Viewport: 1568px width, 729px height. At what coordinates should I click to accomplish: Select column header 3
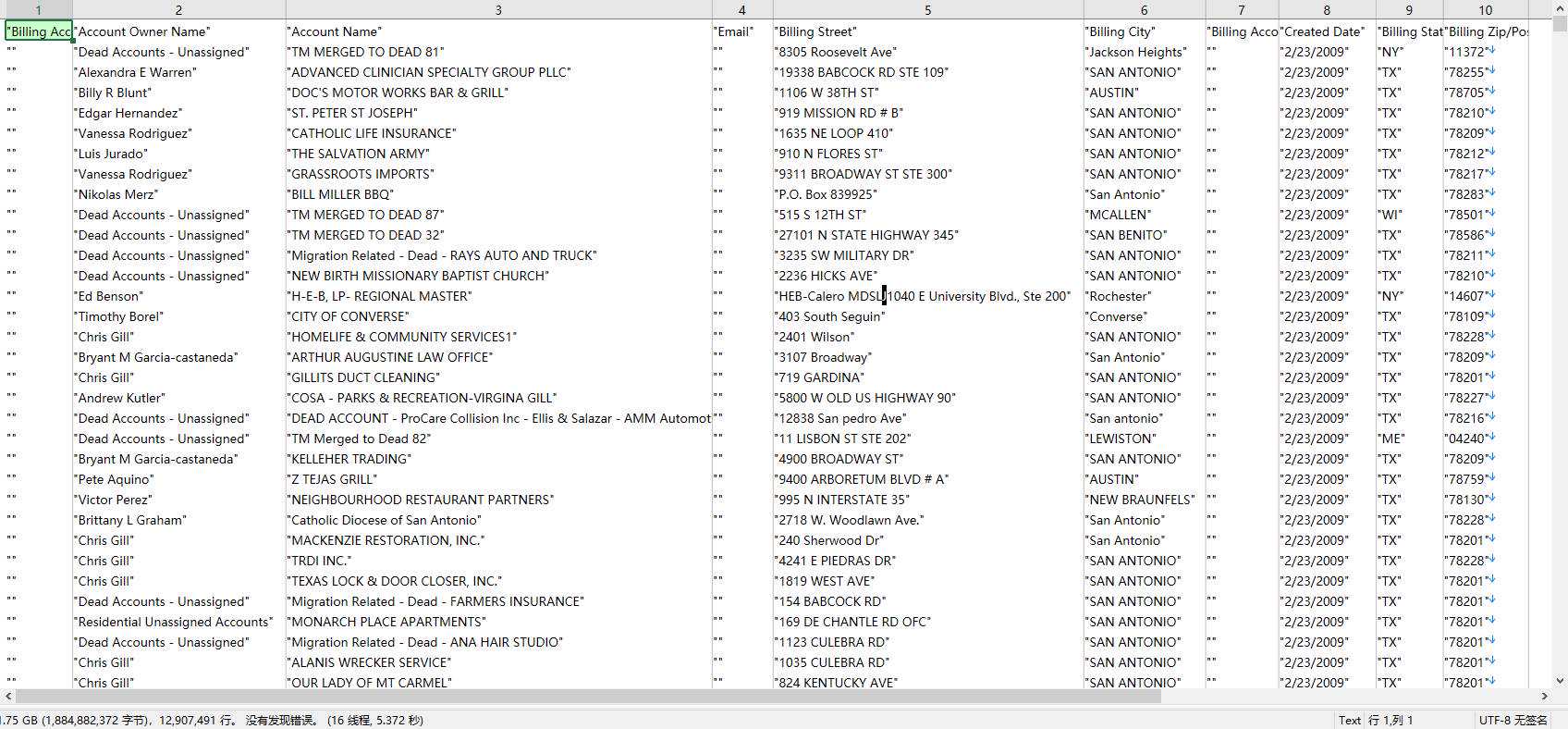(498, 10)
